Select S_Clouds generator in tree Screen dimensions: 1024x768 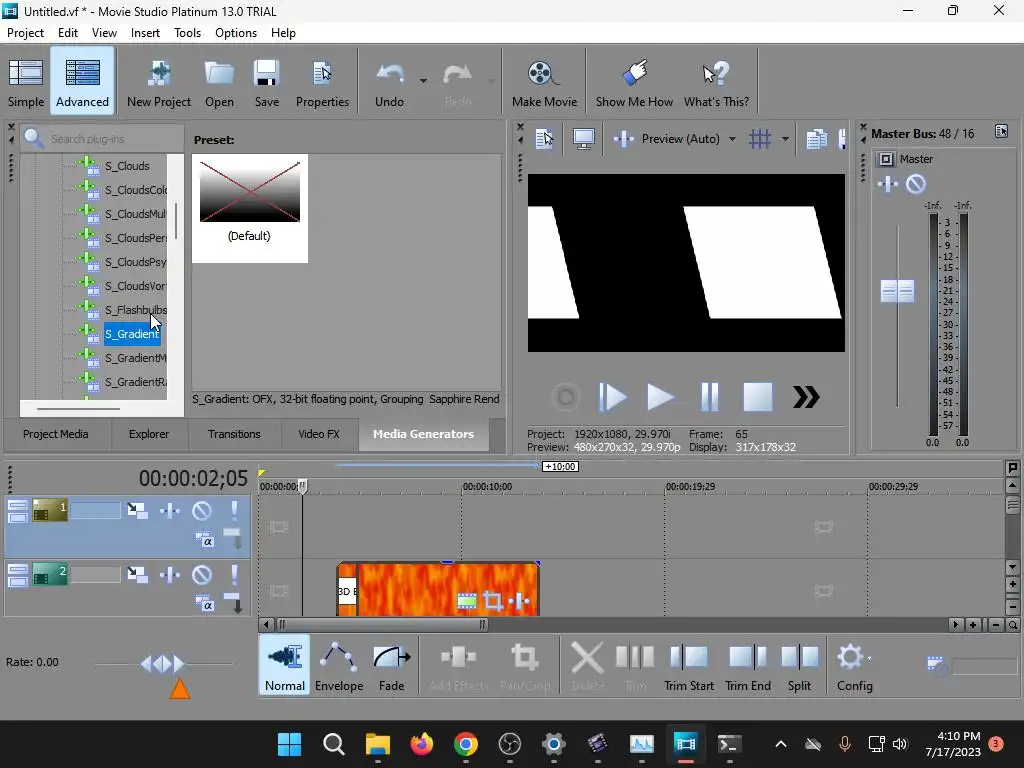127,166
